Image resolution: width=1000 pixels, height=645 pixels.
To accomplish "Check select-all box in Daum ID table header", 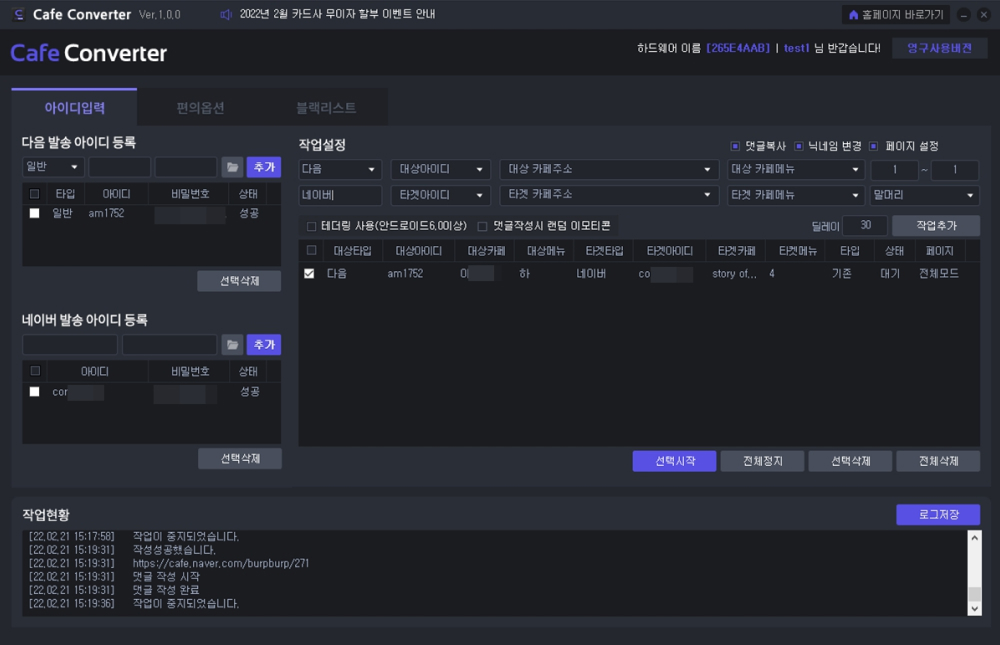I will (x=34, y=193).
